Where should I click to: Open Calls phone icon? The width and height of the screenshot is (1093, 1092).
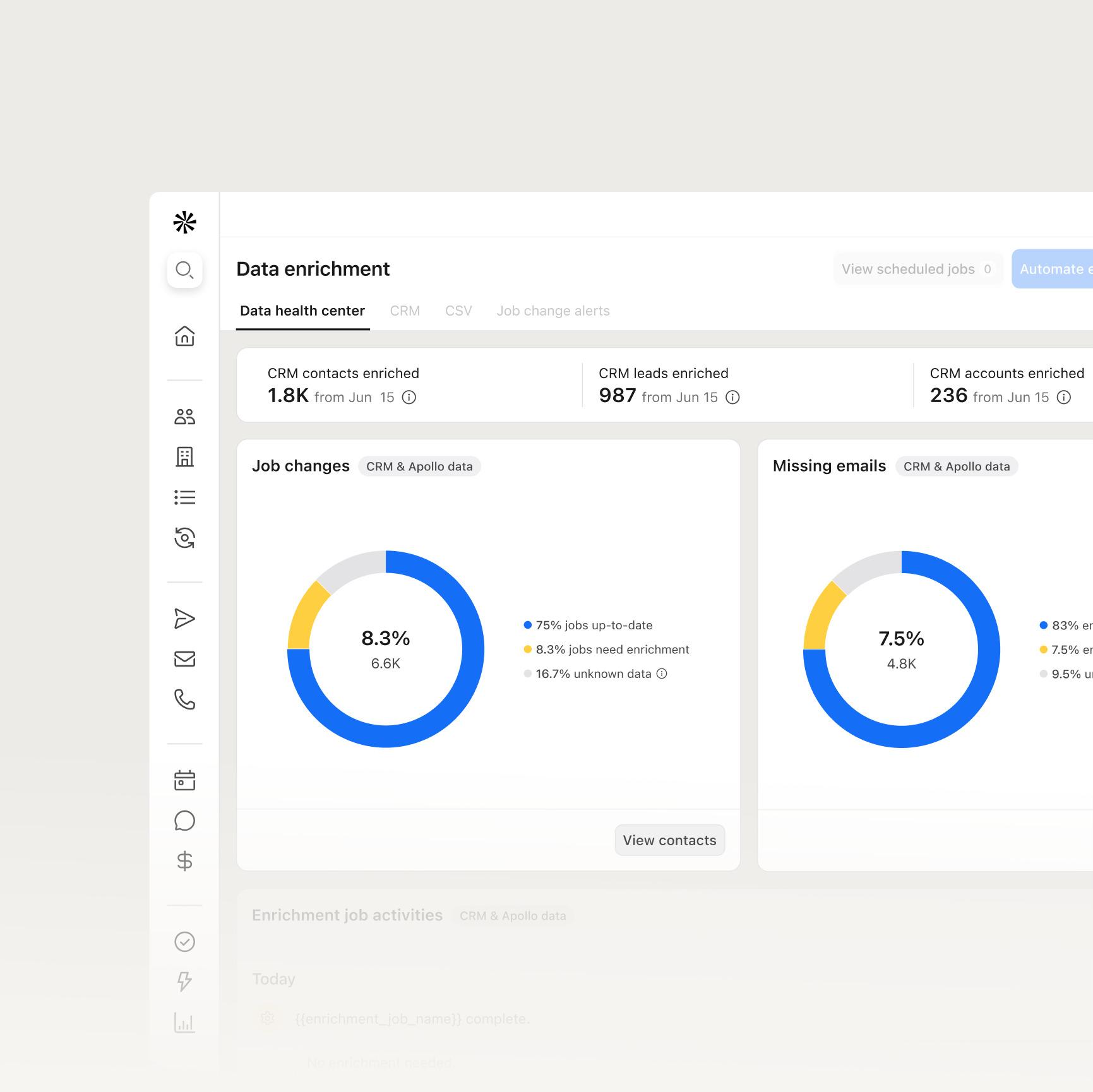pyautogui.click(x=184, y=699)
